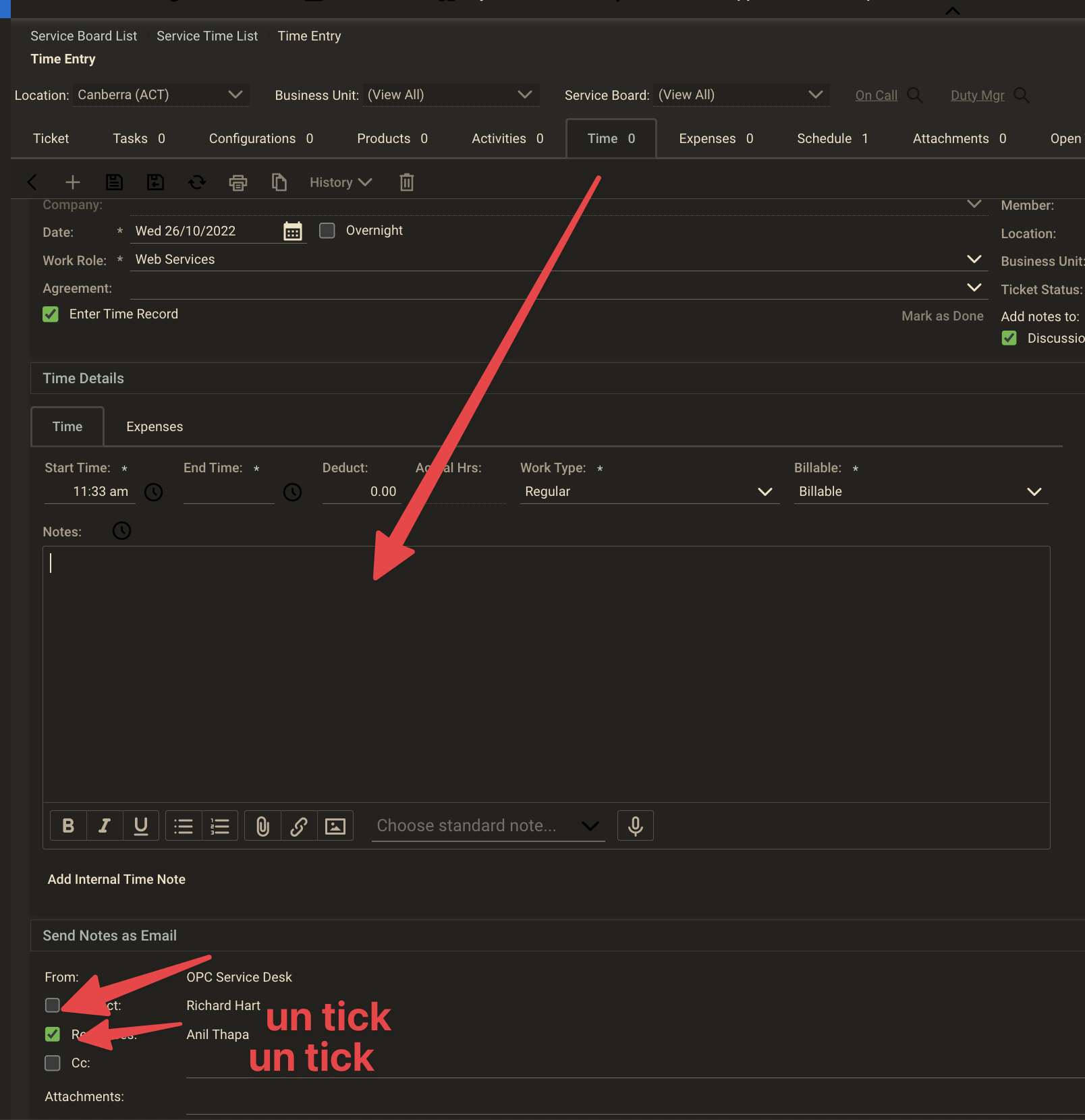Tick the Cc checkbox
The image size is (1085, 1120).
(53, 1063)
